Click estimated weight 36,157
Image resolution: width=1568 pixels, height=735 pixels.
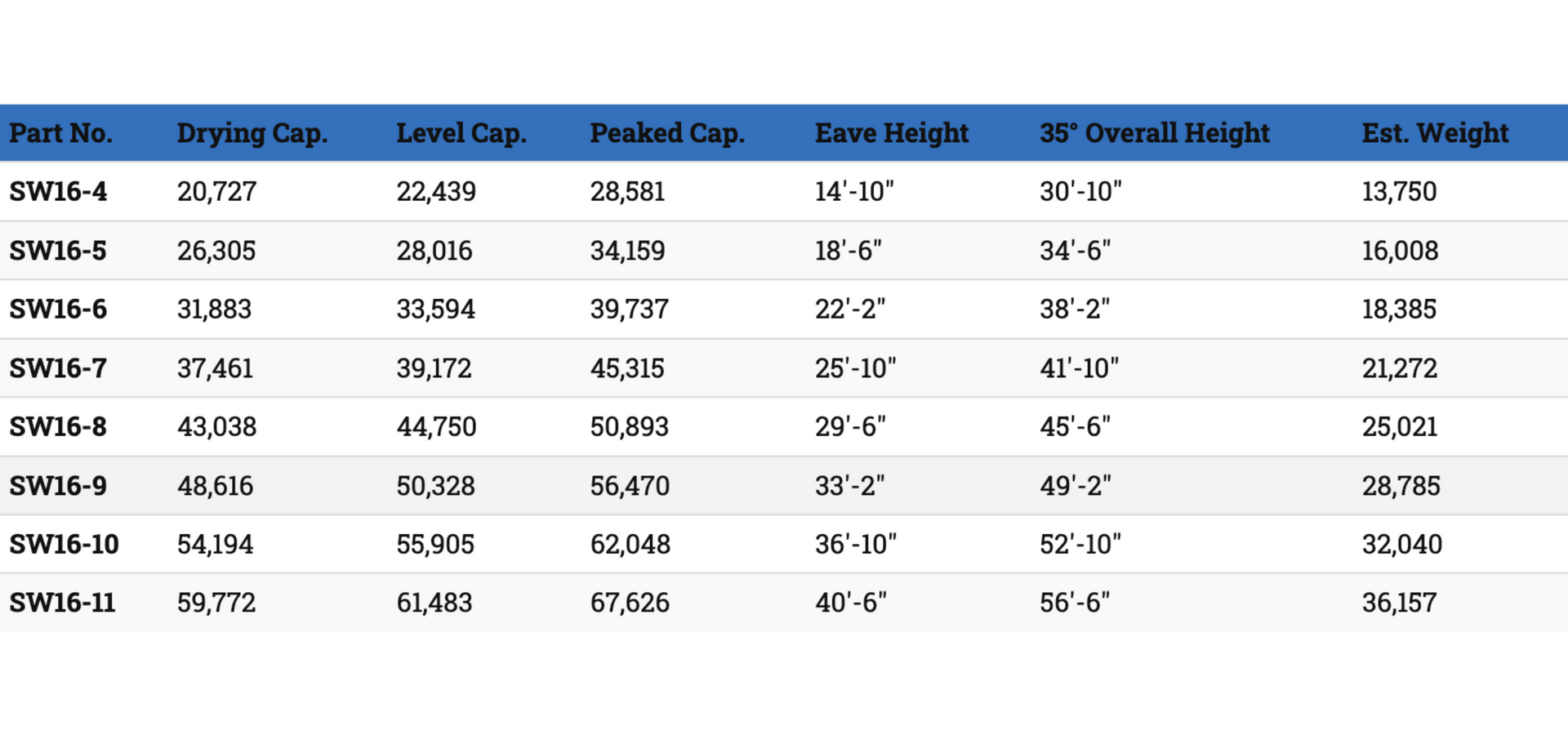1399,603
